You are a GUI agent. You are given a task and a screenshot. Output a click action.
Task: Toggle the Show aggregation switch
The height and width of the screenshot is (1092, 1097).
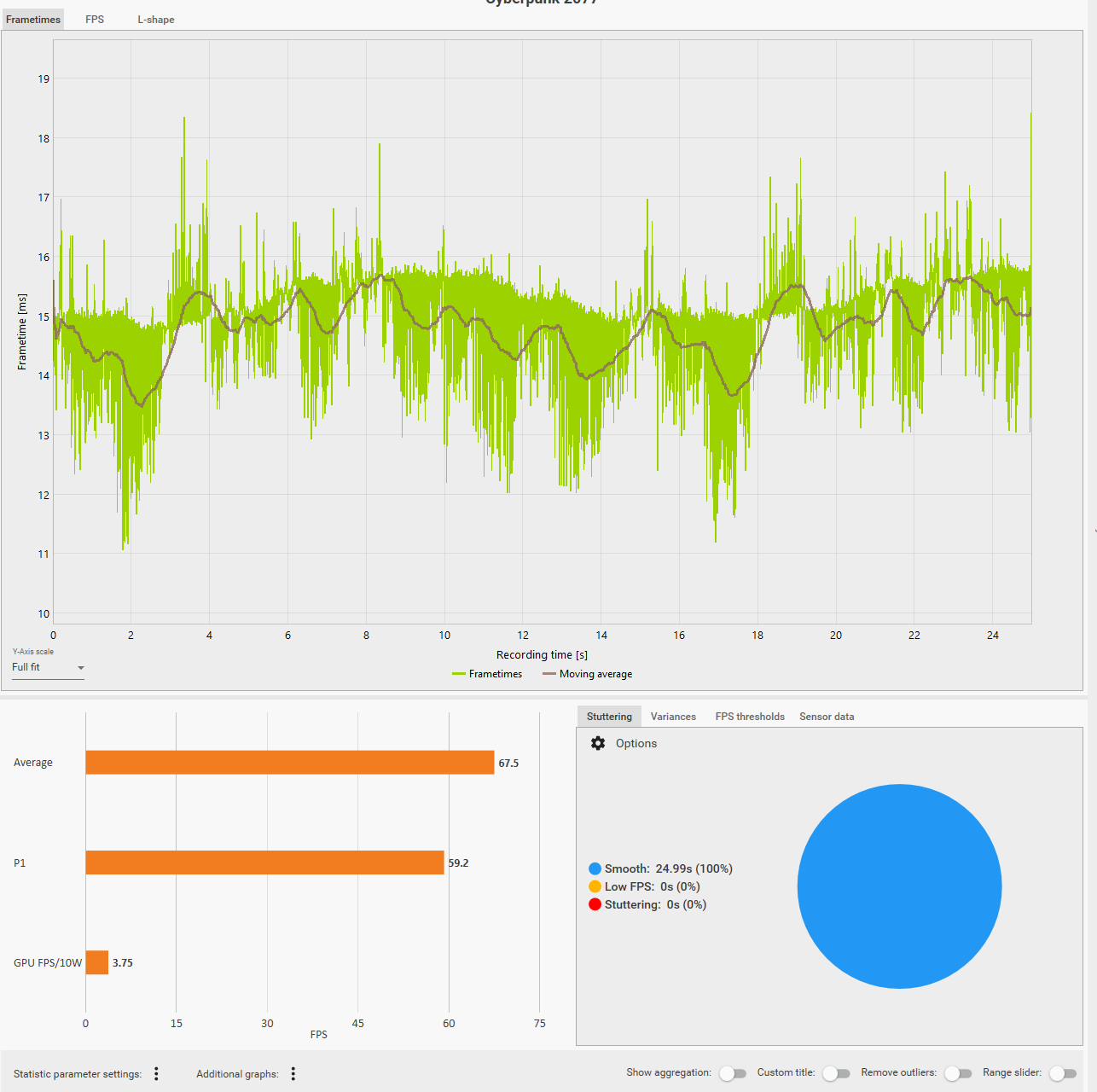(733, 1073)
